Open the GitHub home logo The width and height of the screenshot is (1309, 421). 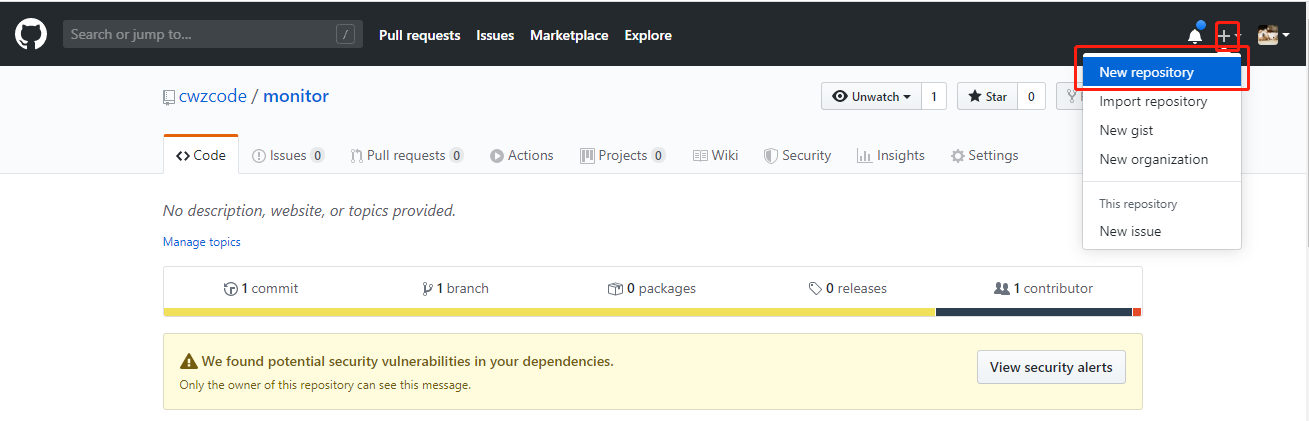point(30,35)
